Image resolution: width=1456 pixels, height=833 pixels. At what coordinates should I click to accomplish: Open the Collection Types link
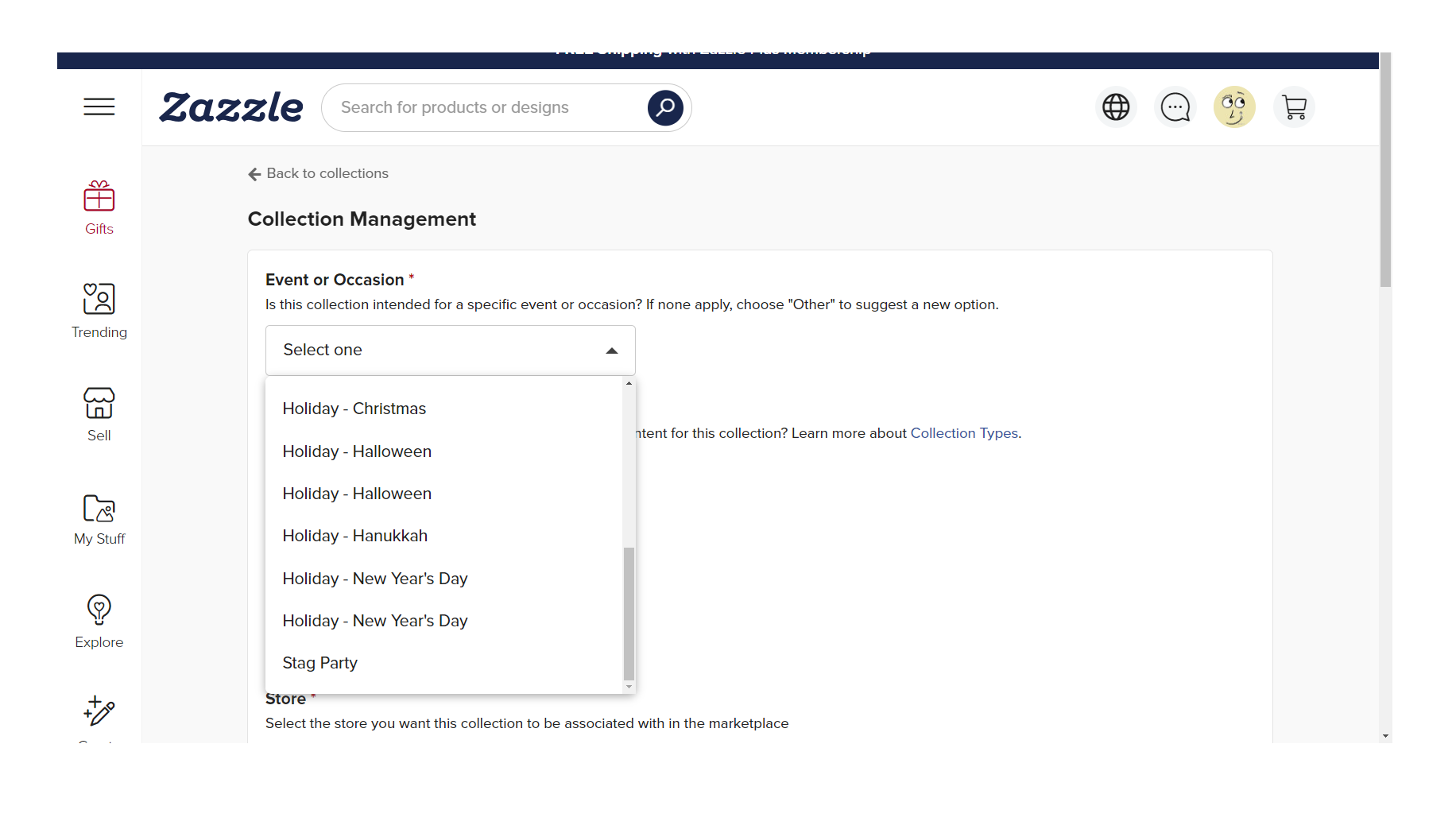tap(964, 433)
